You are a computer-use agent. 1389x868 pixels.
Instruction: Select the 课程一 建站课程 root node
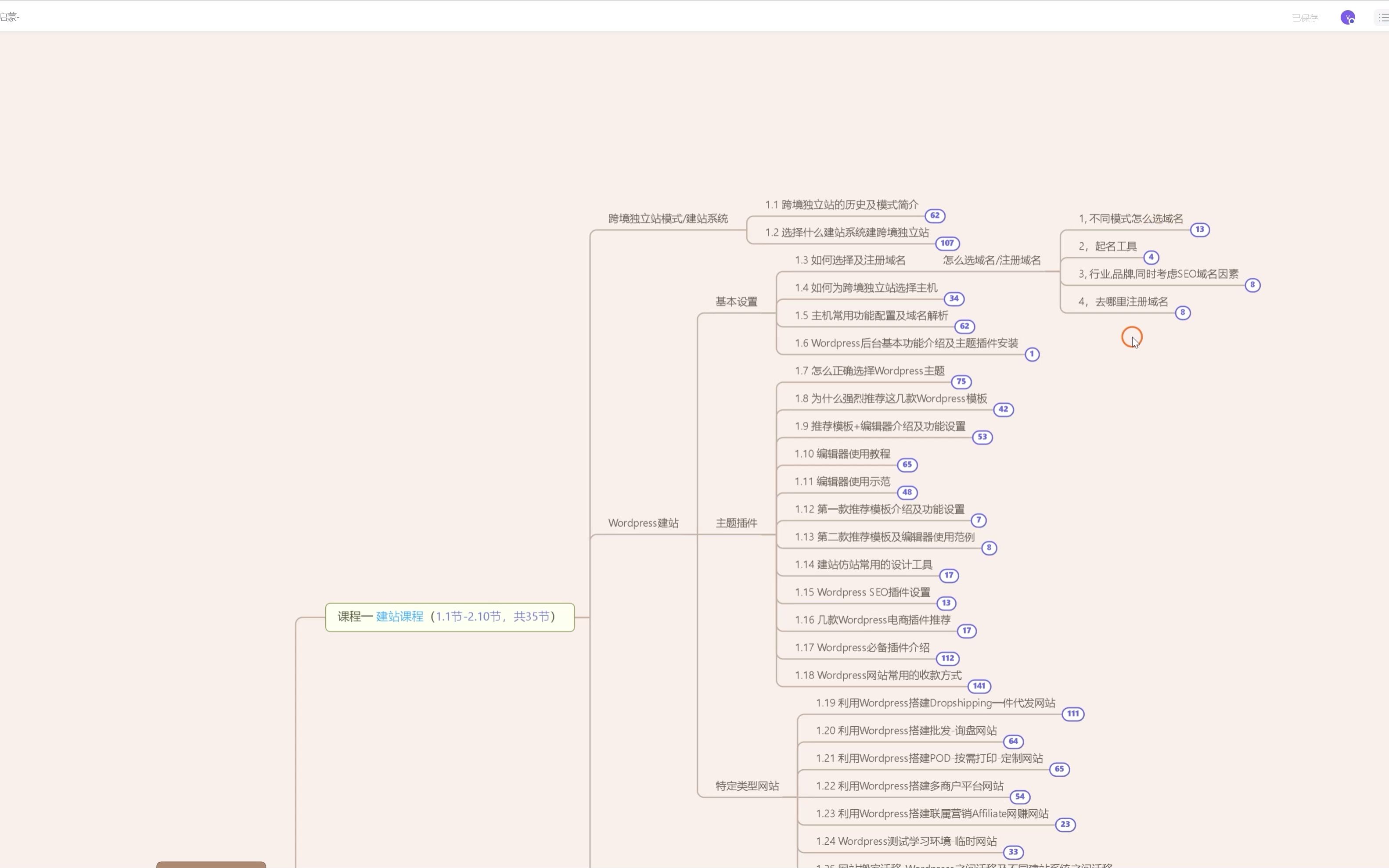[x=450, y=617]
